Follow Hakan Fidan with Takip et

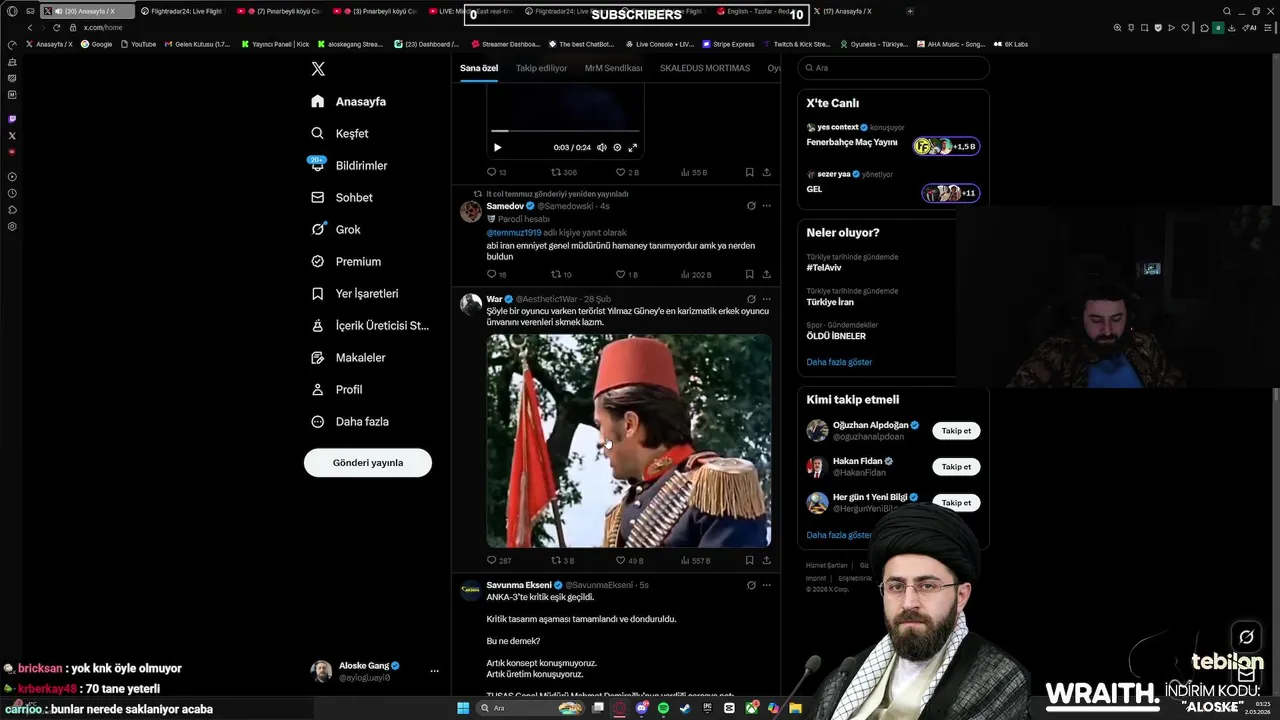[956, 466]
